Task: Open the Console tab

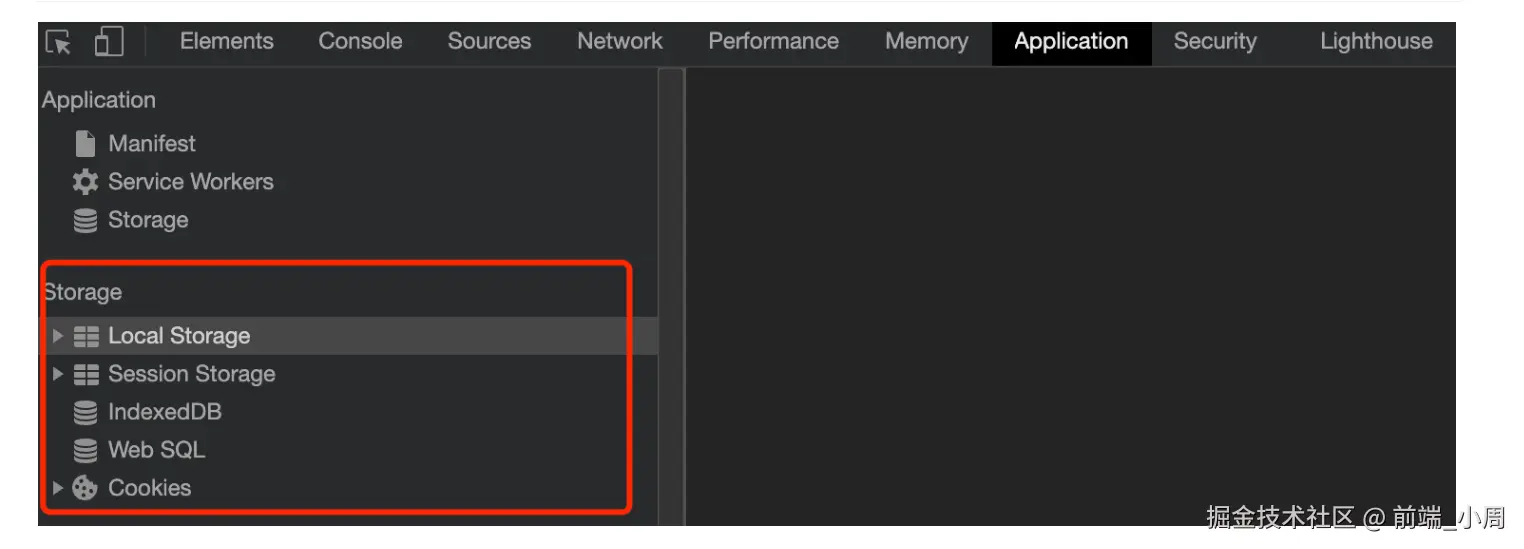Action: pos(360,42)
